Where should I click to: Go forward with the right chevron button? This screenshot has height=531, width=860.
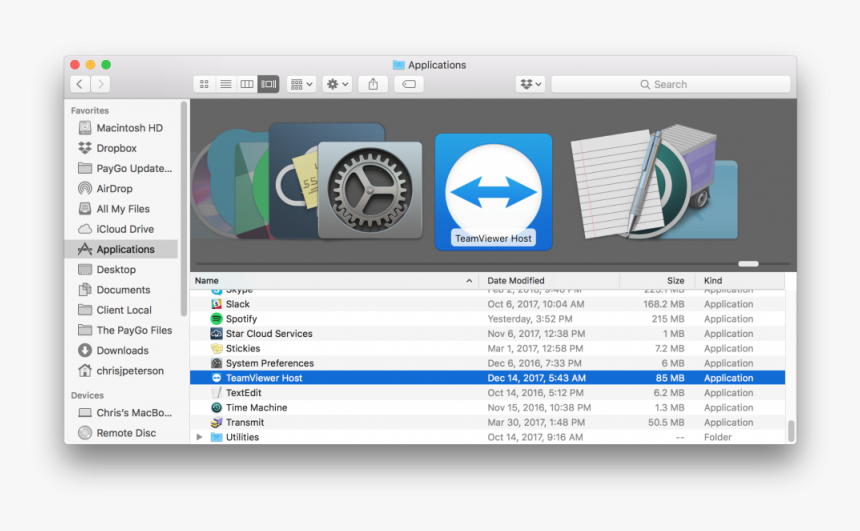(x=100, y=84)
